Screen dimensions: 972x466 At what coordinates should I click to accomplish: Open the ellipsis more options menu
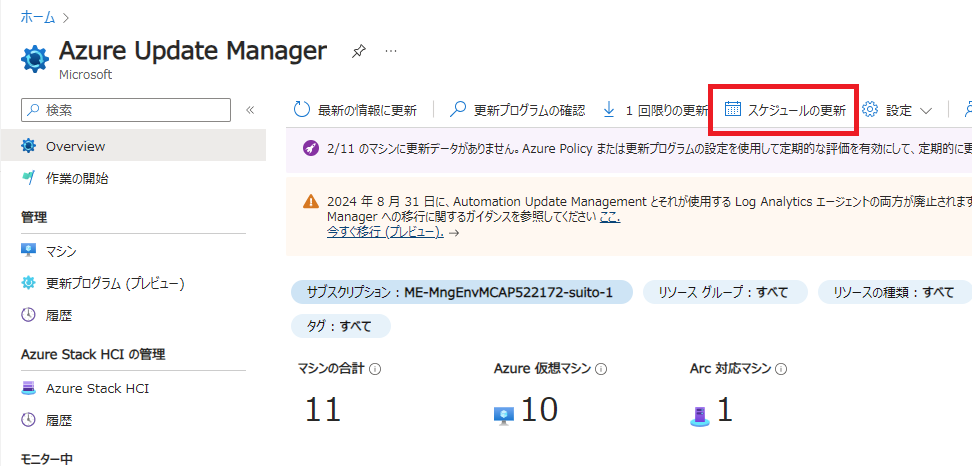391,51
